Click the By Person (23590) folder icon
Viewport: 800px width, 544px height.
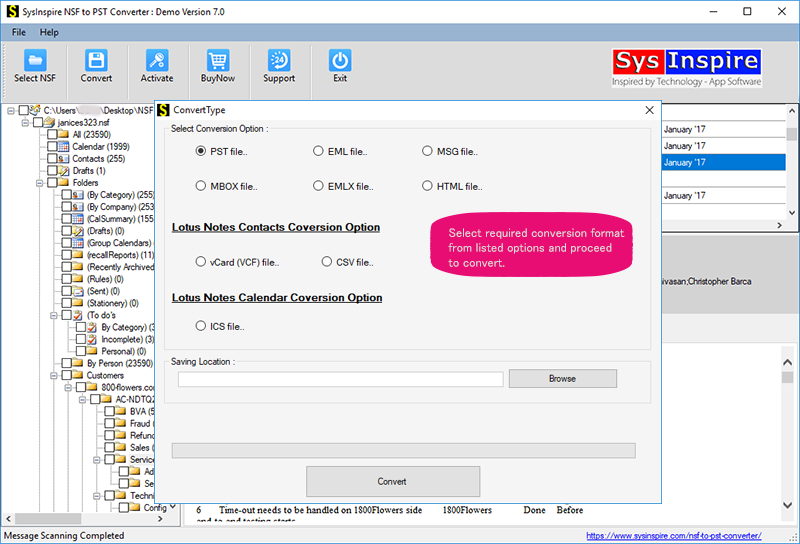pyautogui.click(x=78, y=363)
